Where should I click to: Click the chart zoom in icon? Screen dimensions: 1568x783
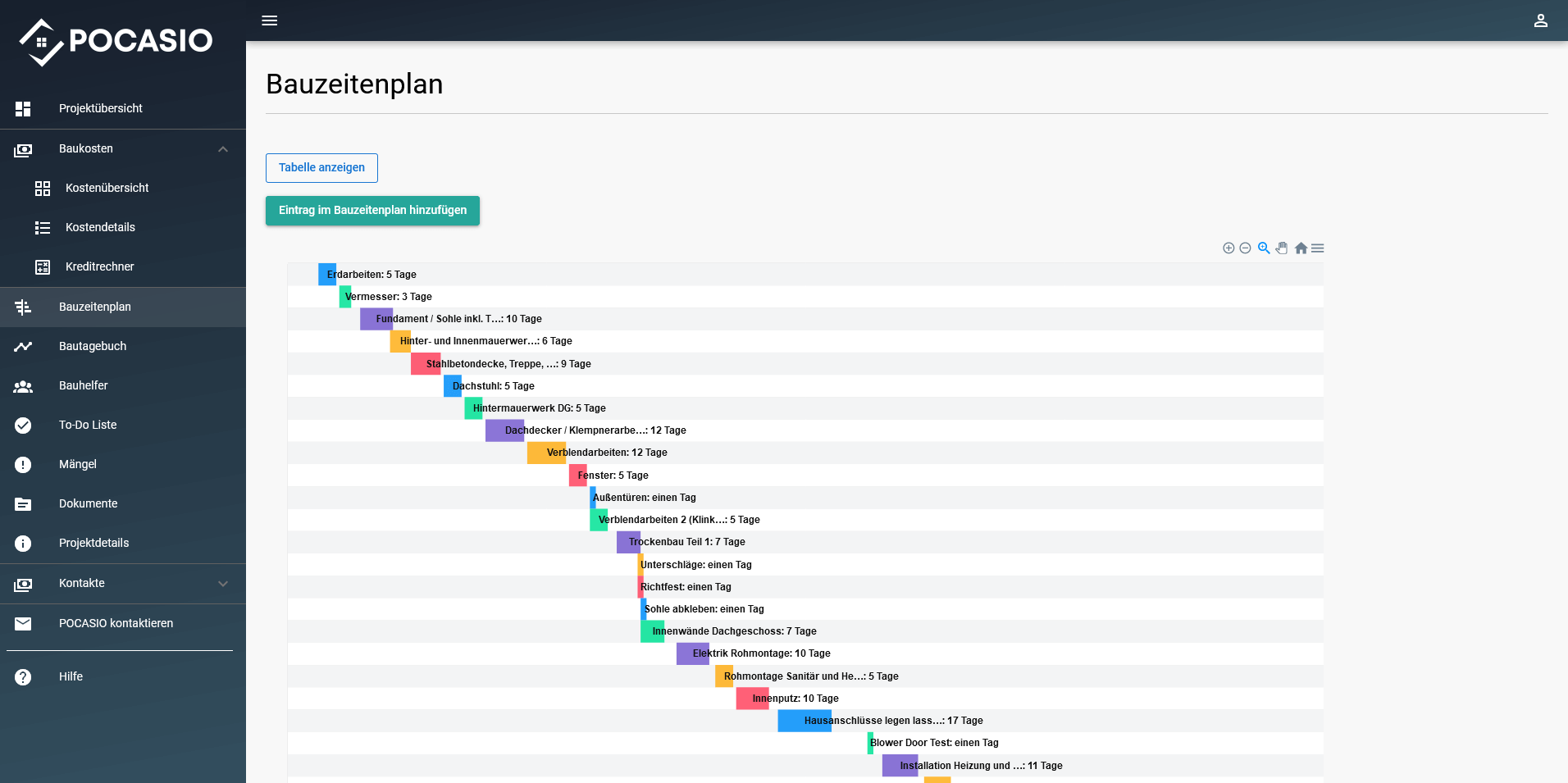1228,248
